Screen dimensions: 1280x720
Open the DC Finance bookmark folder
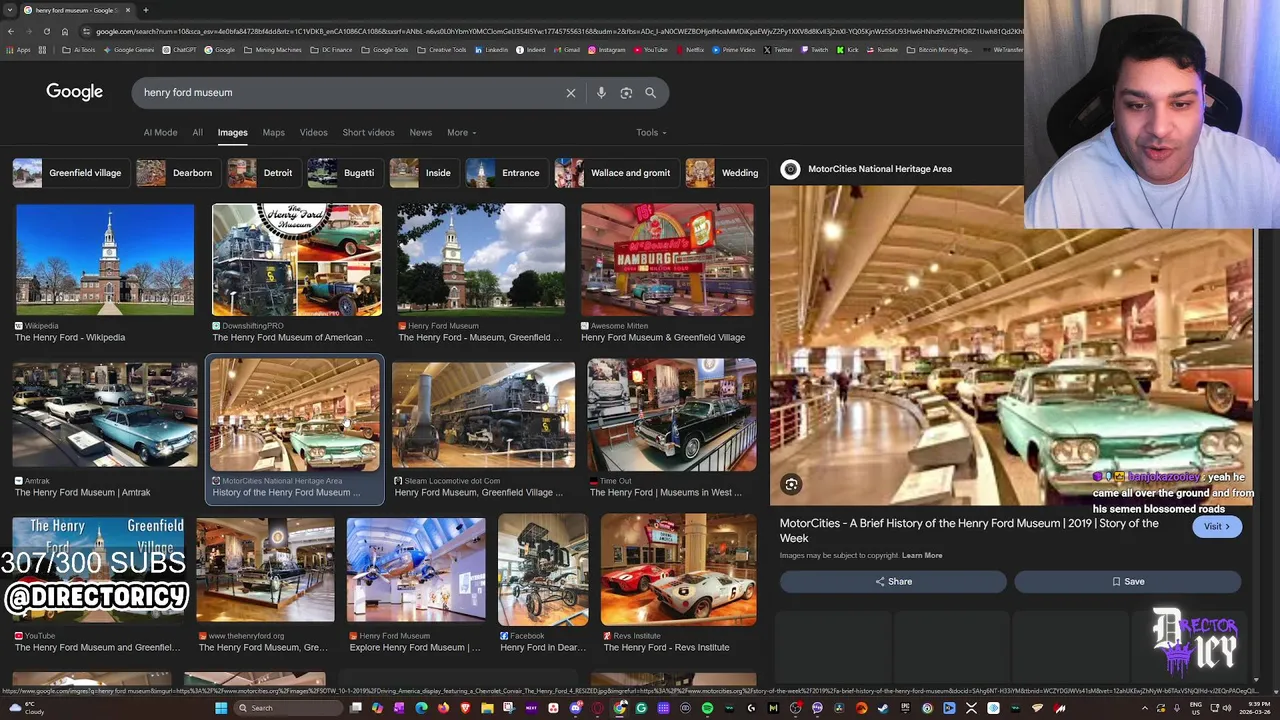click(331, 50)
